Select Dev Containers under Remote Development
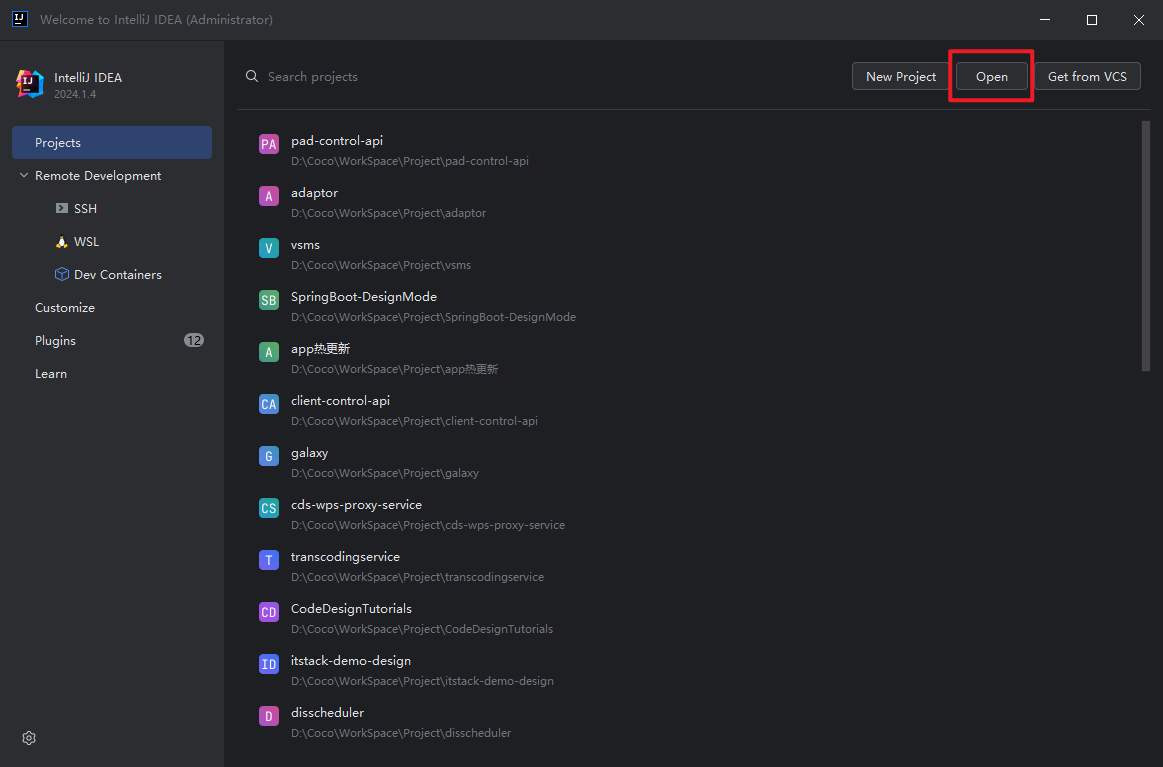The height and width of the screenshot is (767, 1163). point(118,274)
